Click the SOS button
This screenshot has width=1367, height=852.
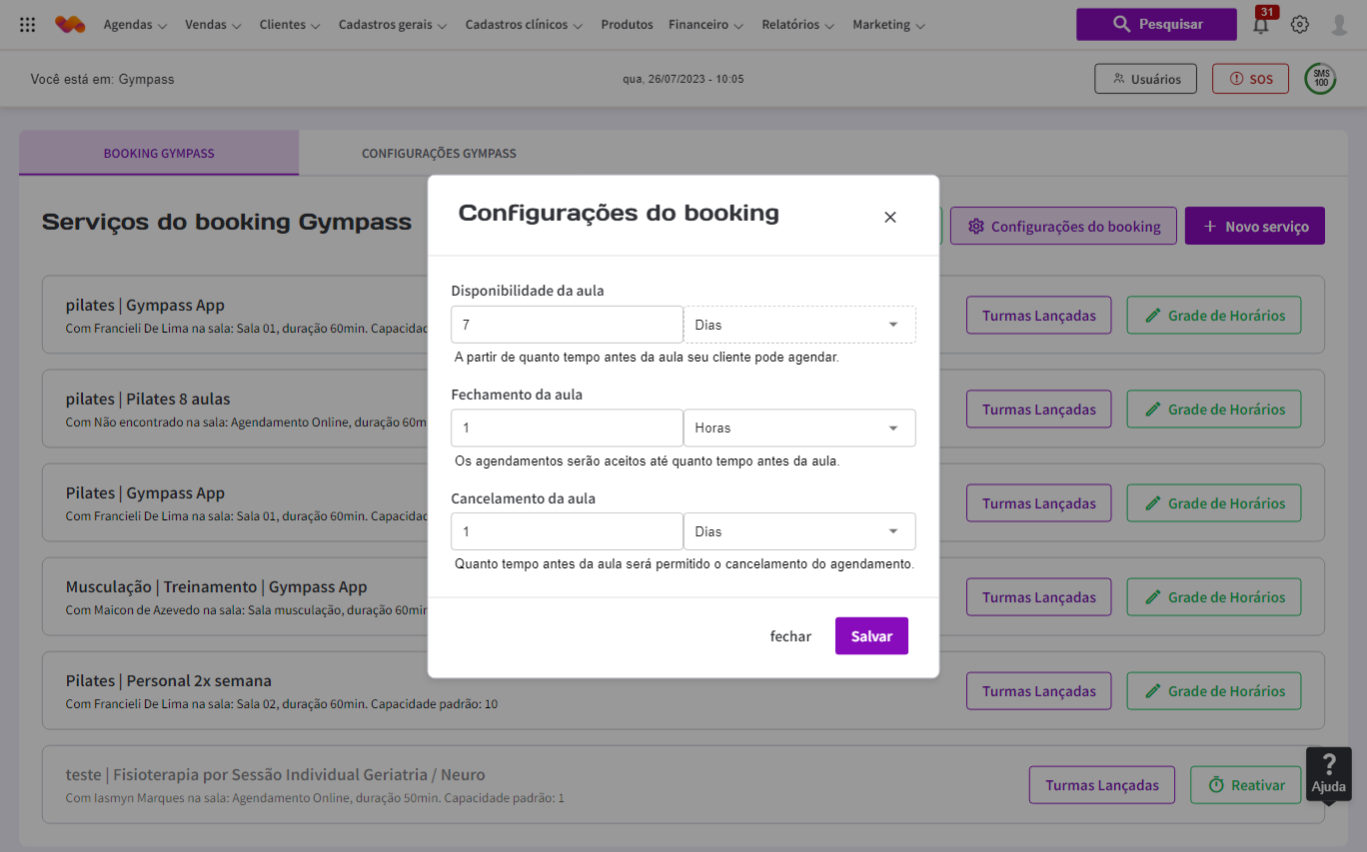click(x=1250, y=79)
